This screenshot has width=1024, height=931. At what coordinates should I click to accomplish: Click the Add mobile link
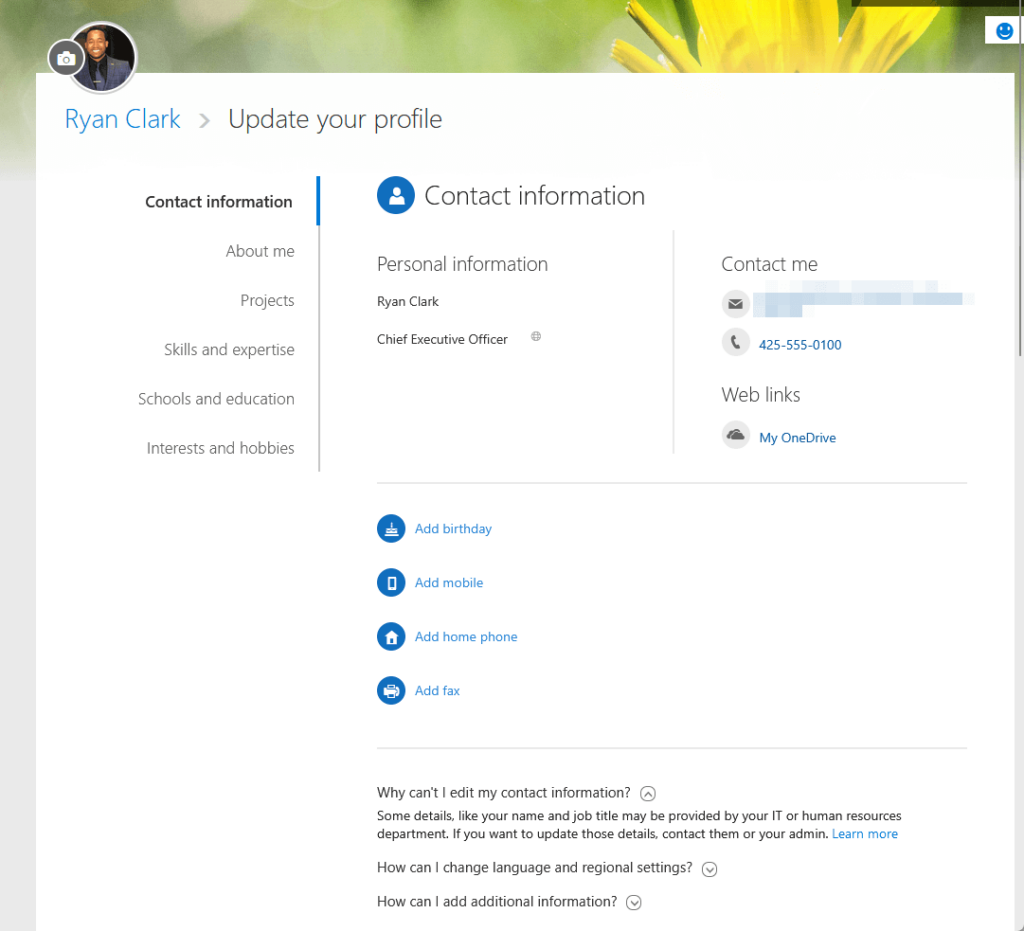[449, 582]
